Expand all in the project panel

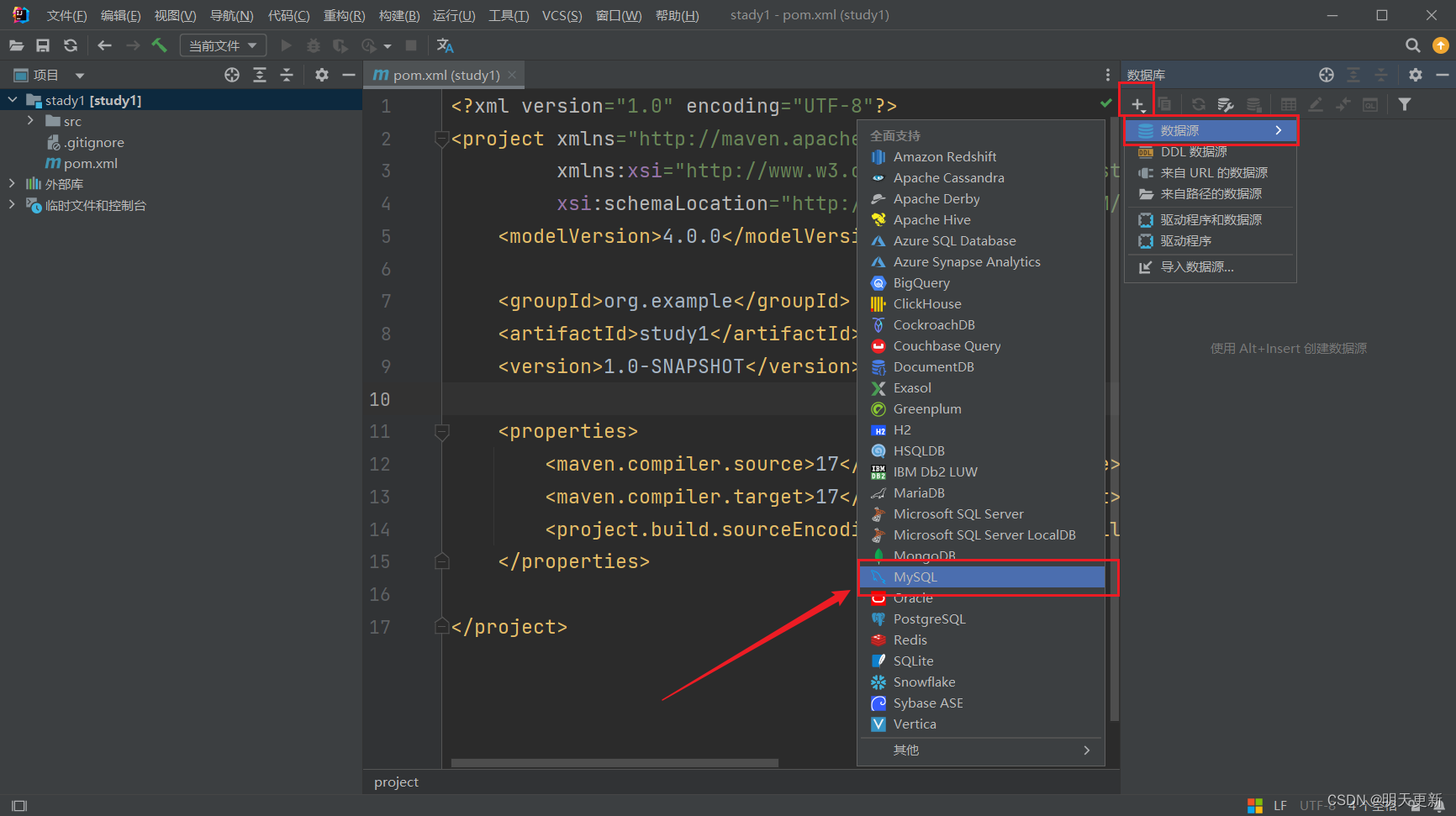tap(260, 75)
